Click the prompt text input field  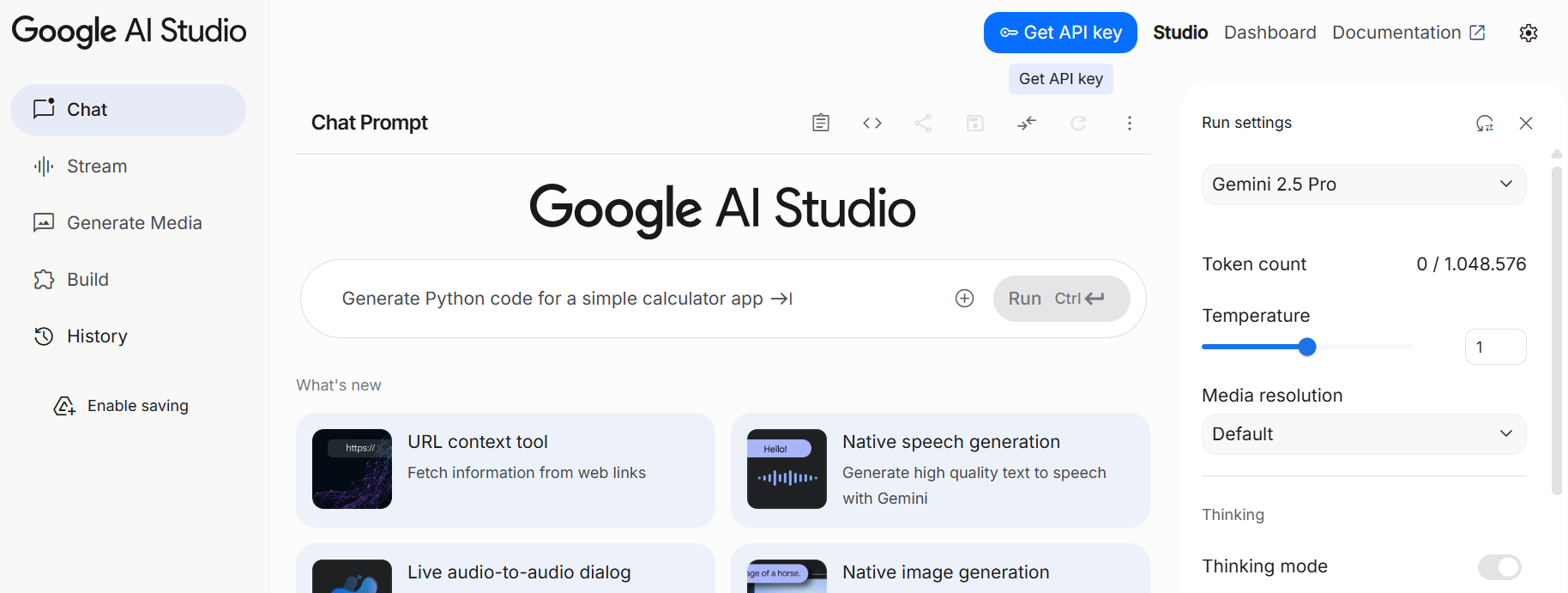(x=639, y=299)
